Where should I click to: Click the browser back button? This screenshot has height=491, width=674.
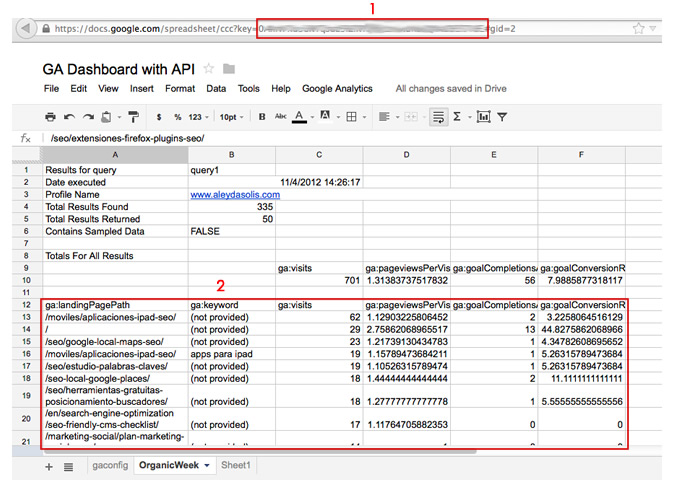tap(26, 28)
